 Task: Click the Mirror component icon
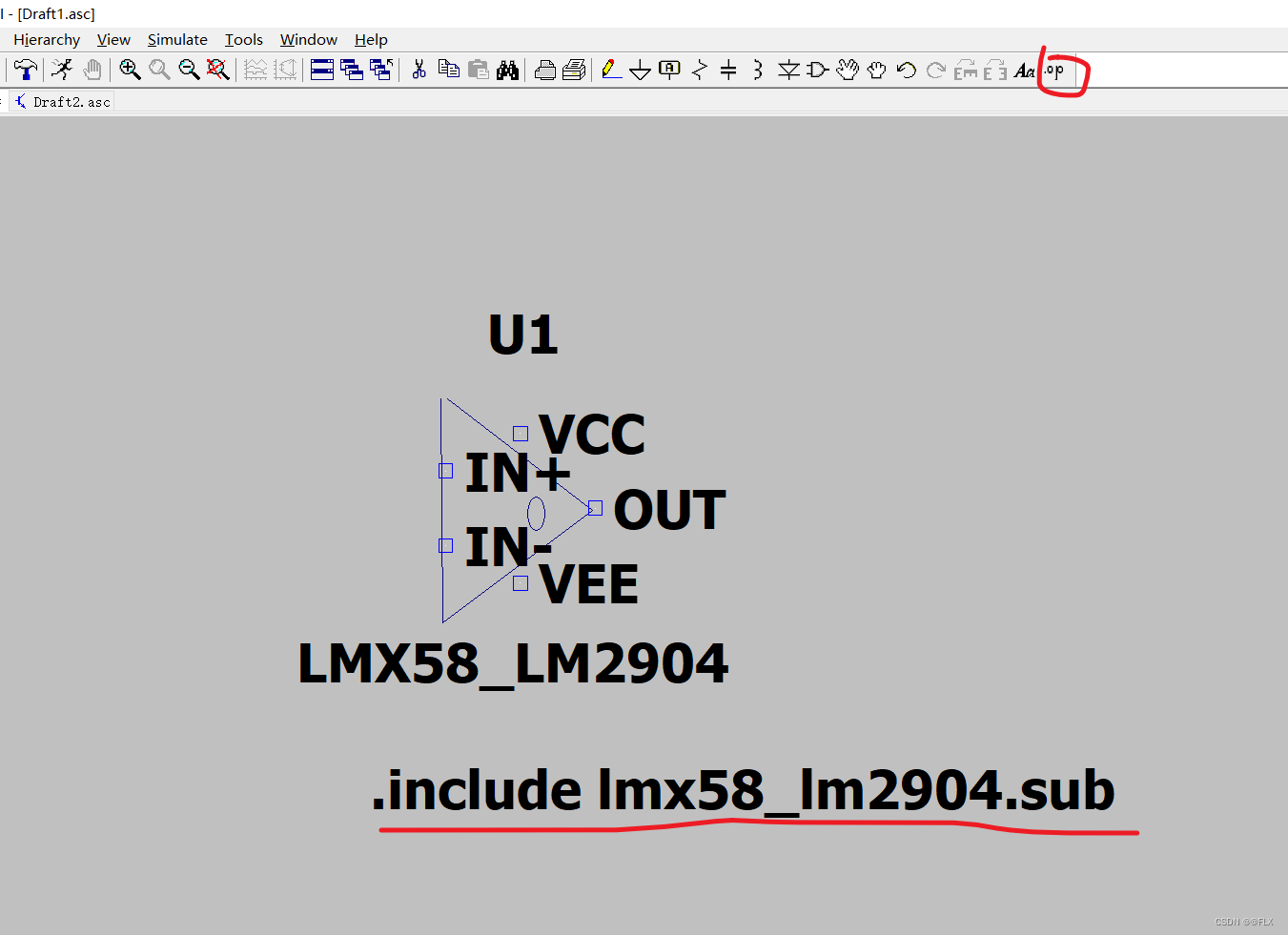(x=995, y=70)
